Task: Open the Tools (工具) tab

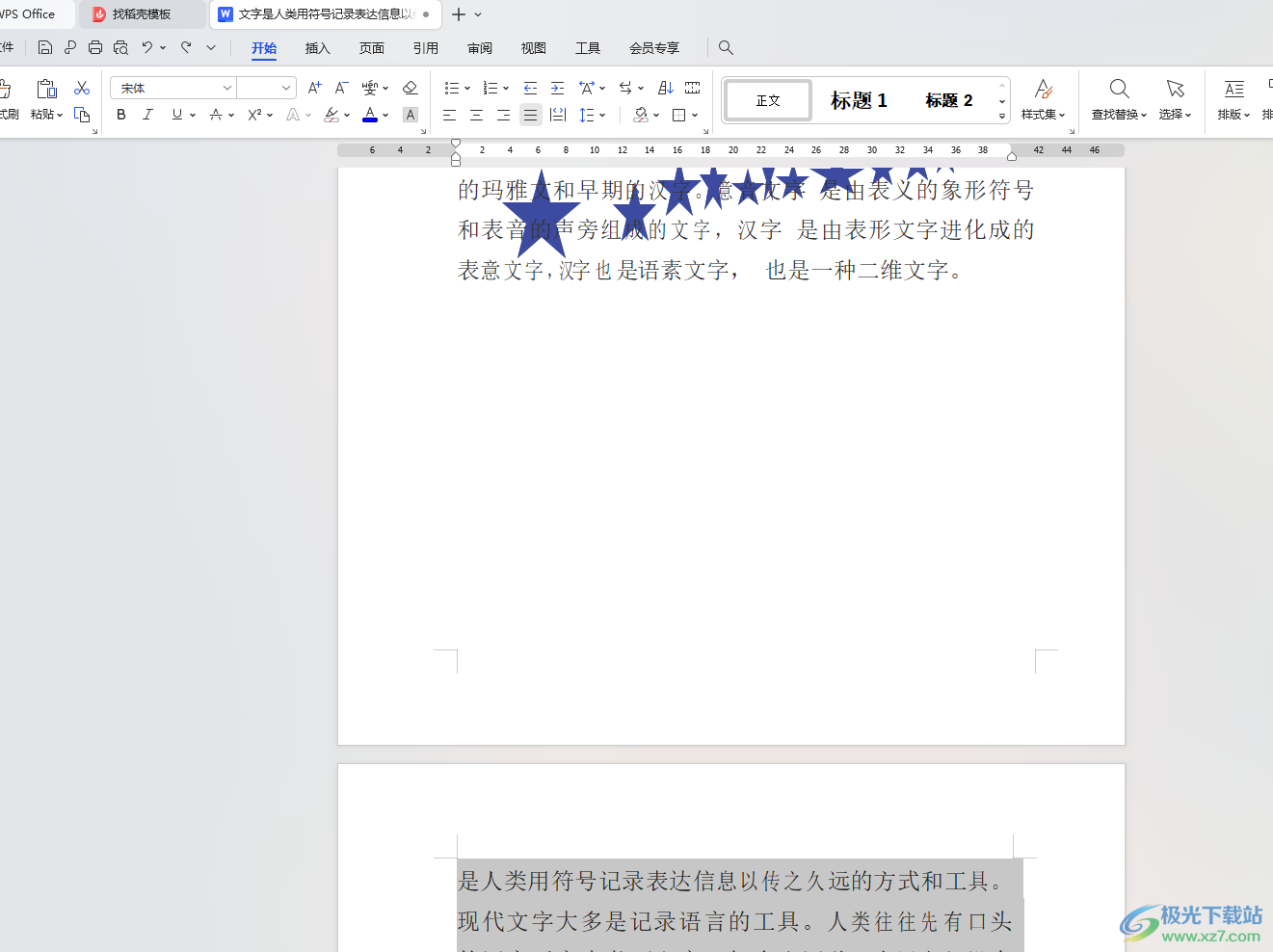Action: tap(587, 48)
